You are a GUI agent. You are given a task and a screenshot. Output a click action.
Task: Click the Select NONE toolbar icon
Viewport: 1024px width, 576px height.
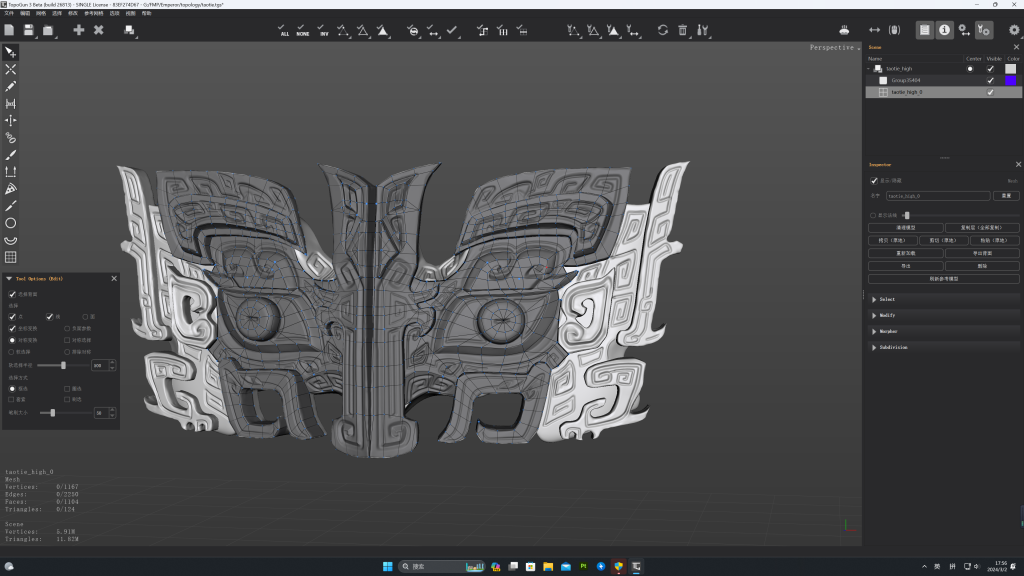pos(302,30)
